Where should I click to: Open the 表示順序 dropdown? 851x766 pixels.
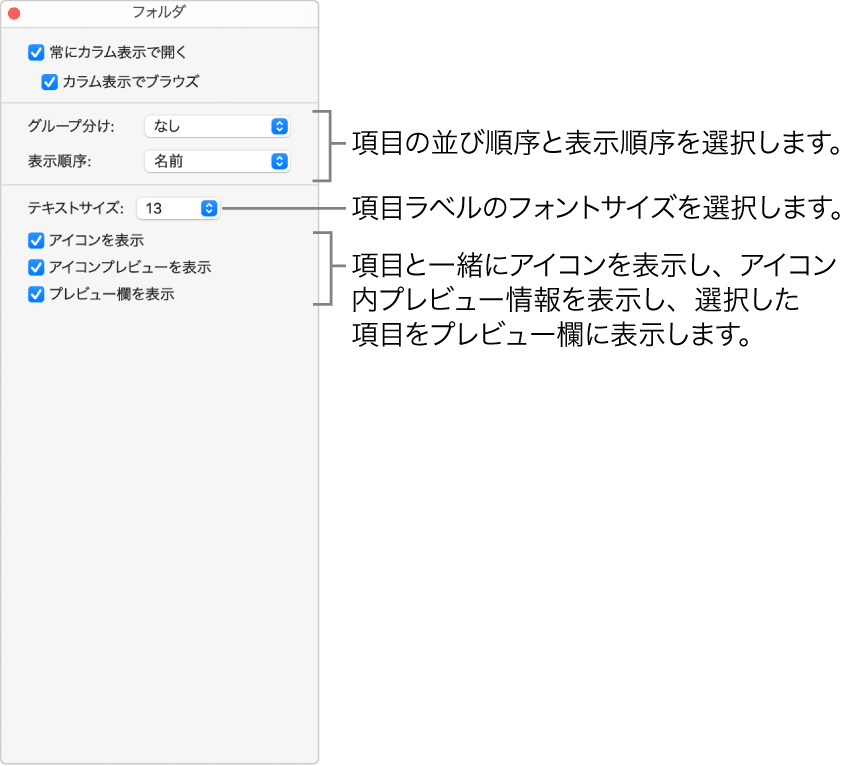click(x=217, y=161)
